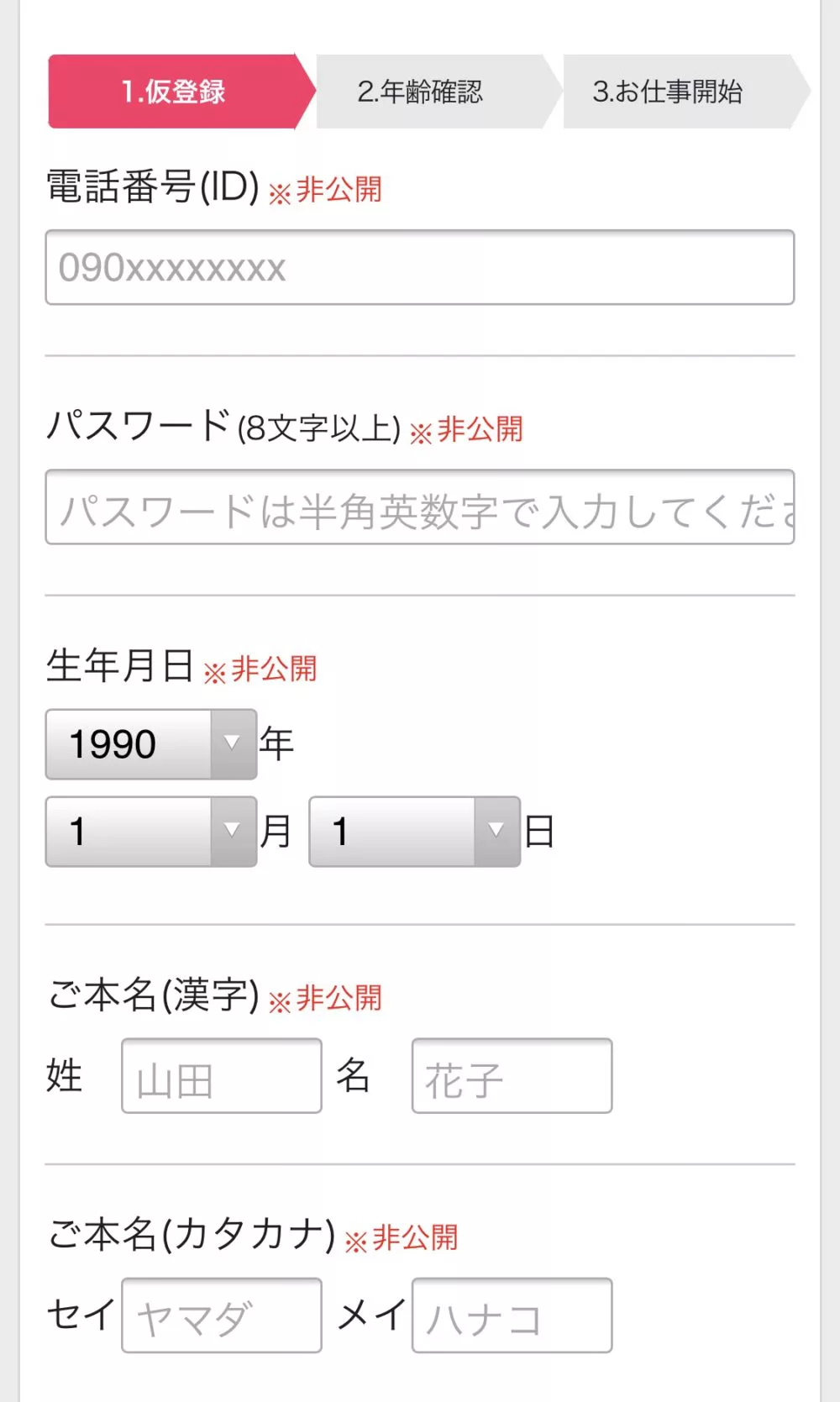Click the kanji surname field (山田)

pyautogui.click(x=222, y=1076)
